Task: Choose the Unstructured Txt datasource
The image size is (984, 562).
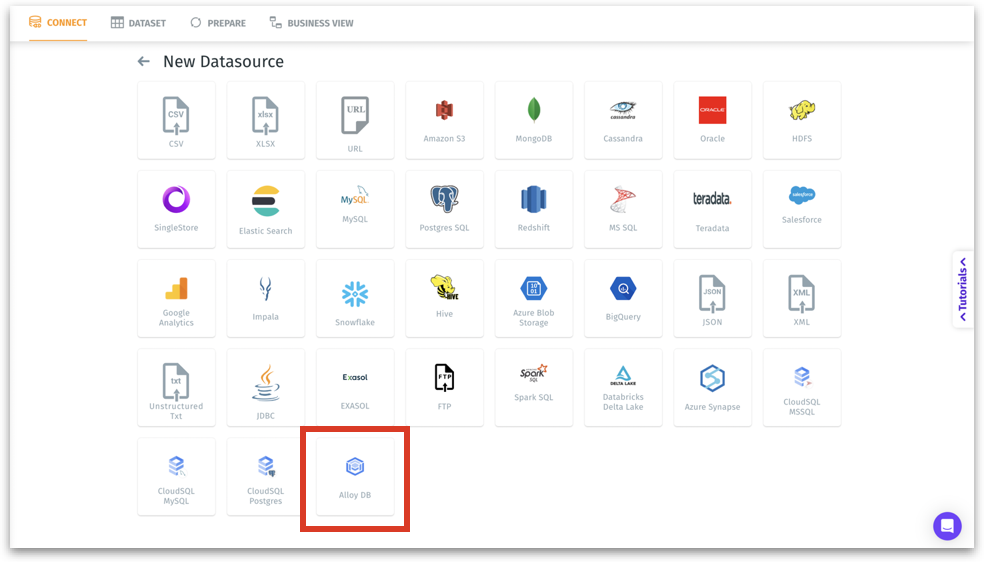Action: coord(176,388)
